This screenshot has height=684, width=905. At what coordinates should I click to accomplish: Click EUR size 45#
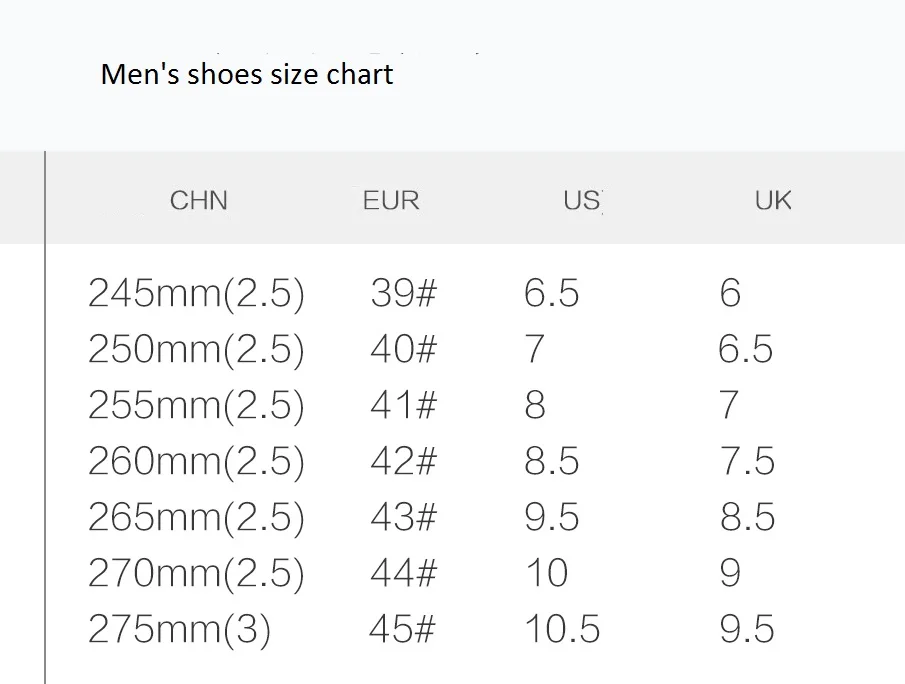click(x=402, y=629)
